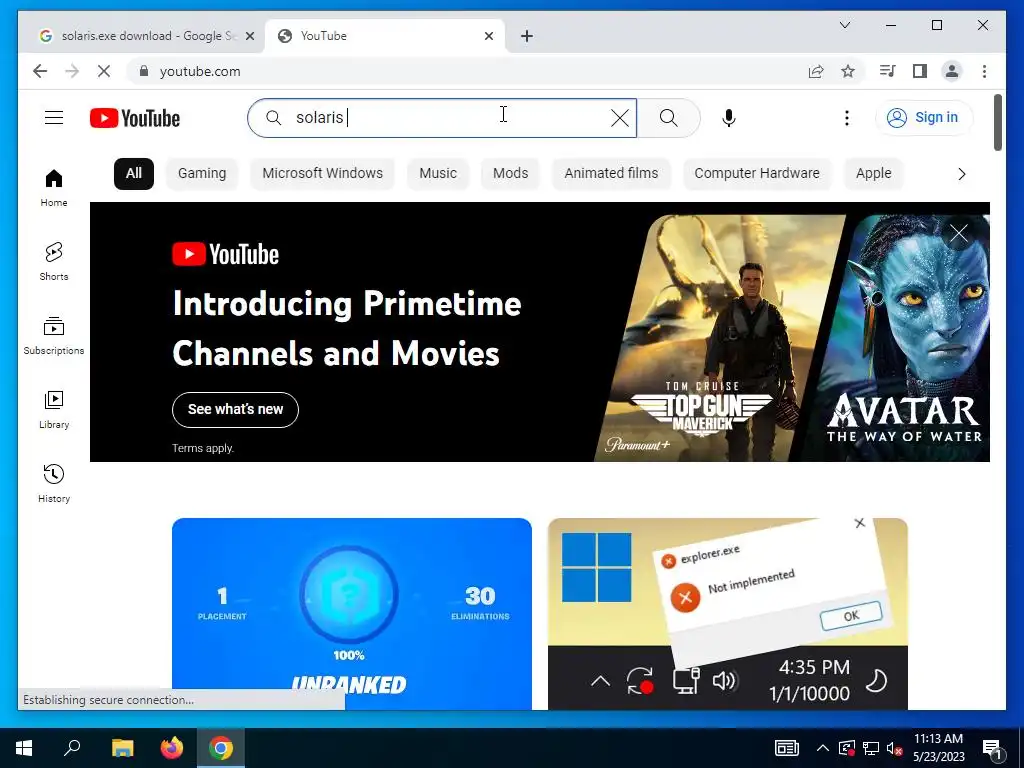The height and width of the screenshot is (768, 1024).
Task: Submit search with the magnifier button
Action: click(668, 118)
